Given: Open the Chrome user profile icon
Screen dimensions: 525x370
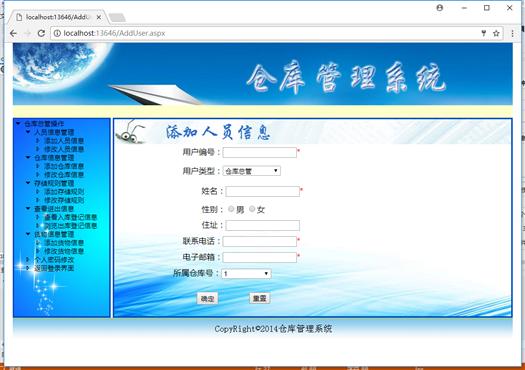Looking at the screenshot, I should [440, 8].
